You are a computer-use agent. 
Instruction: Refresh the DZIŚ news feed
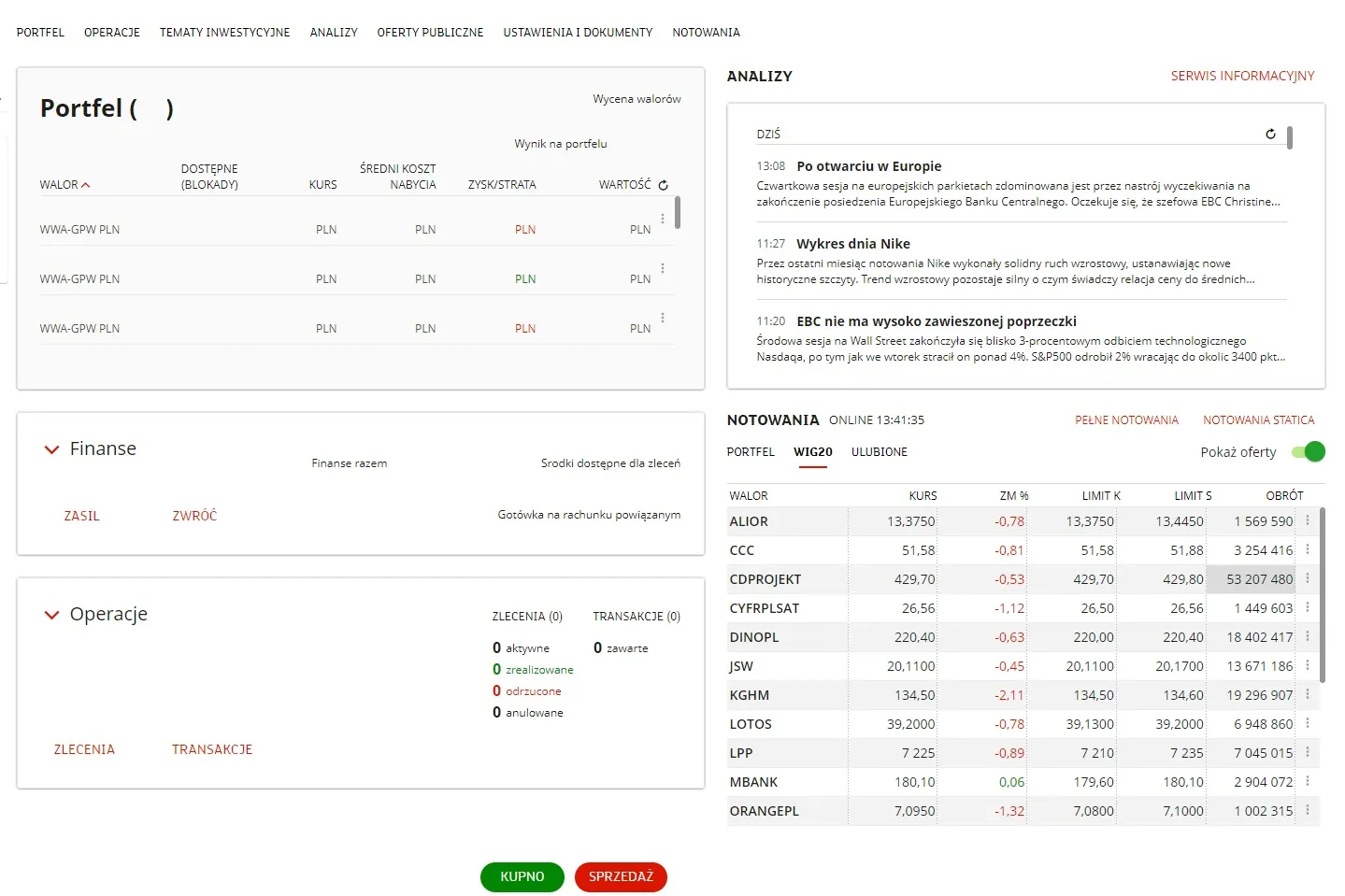click(1270, 135)
